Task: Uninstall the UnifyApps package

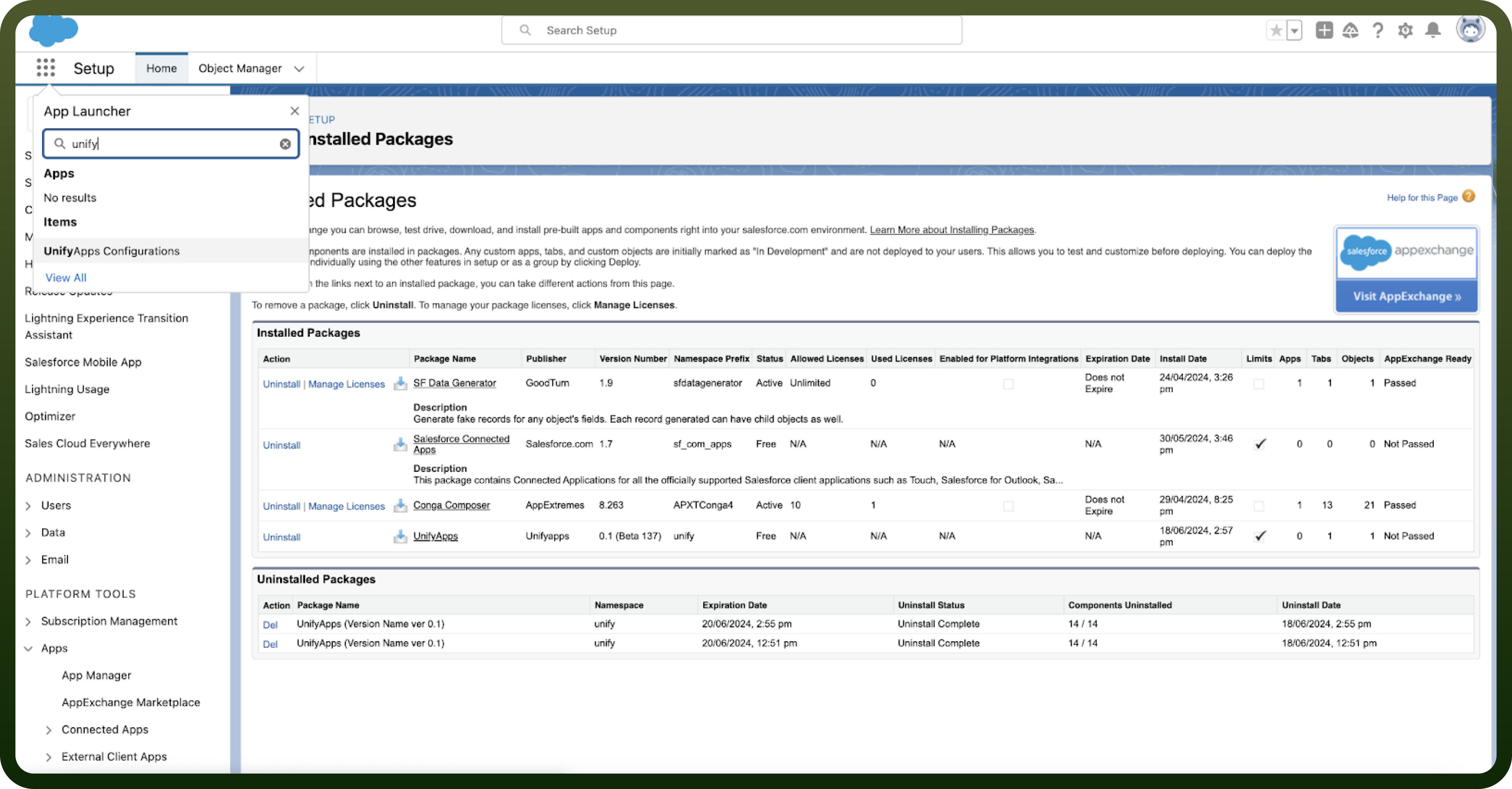Action: click(281, 537)
